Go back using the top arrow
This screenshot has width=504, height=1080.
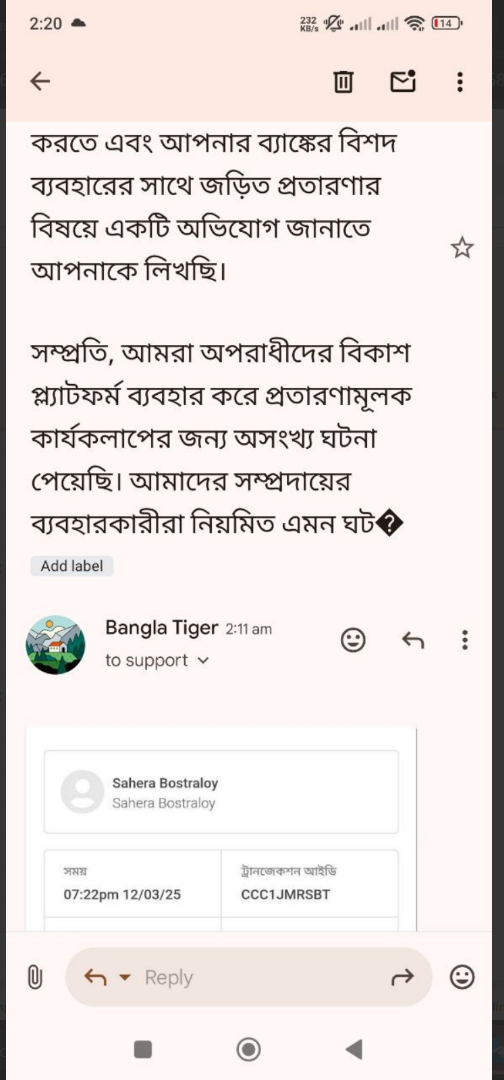coord(41,82)
